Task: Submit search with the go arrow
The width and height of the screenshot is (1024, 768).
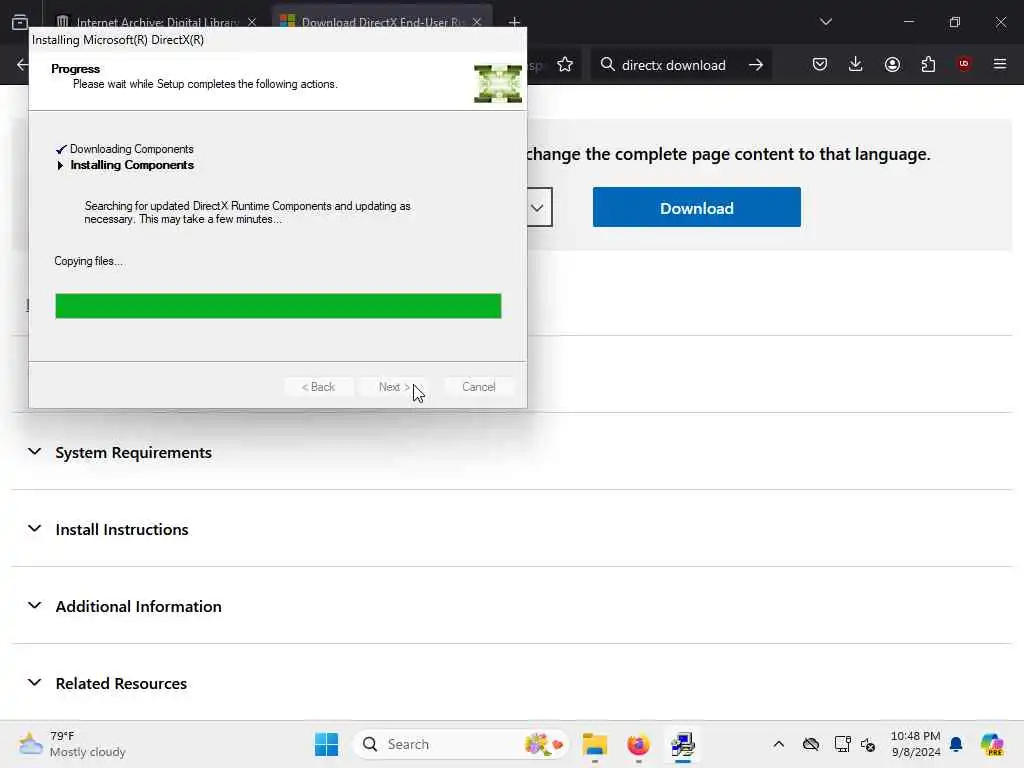Action: tap(756, 65)
